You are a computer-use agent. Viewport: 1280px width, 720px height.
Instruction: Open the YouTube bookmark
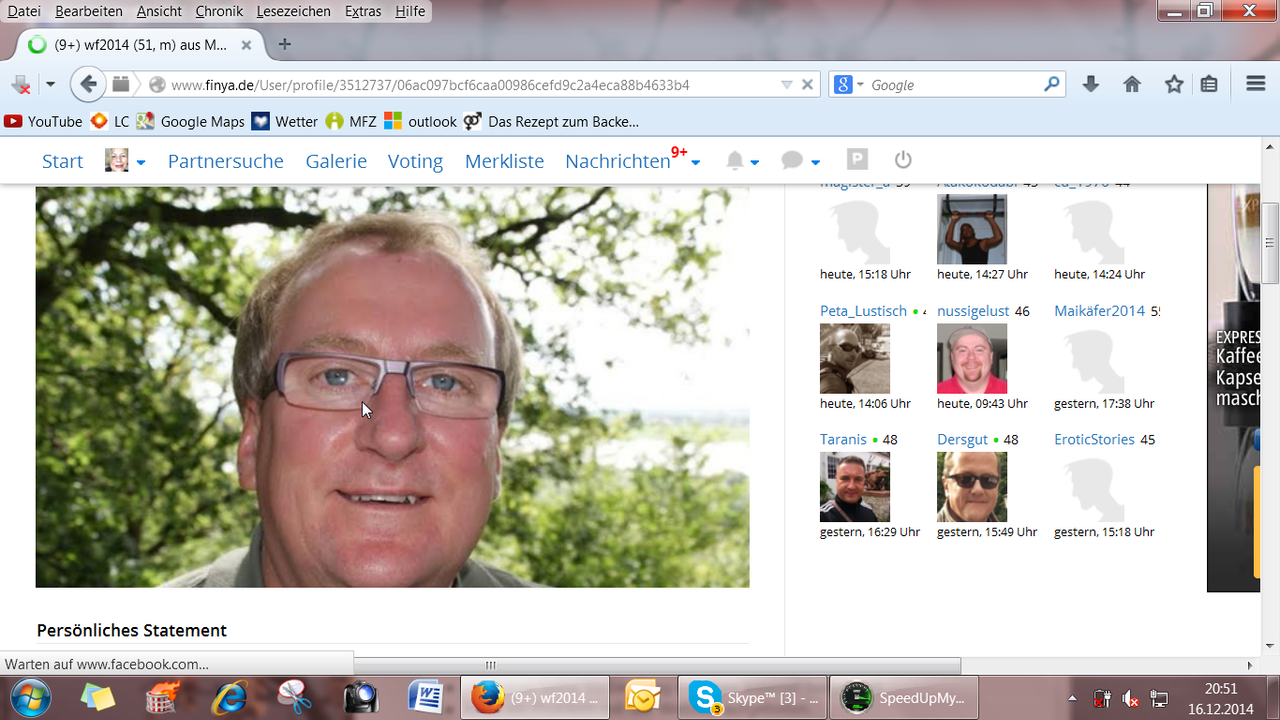point(43,121)
